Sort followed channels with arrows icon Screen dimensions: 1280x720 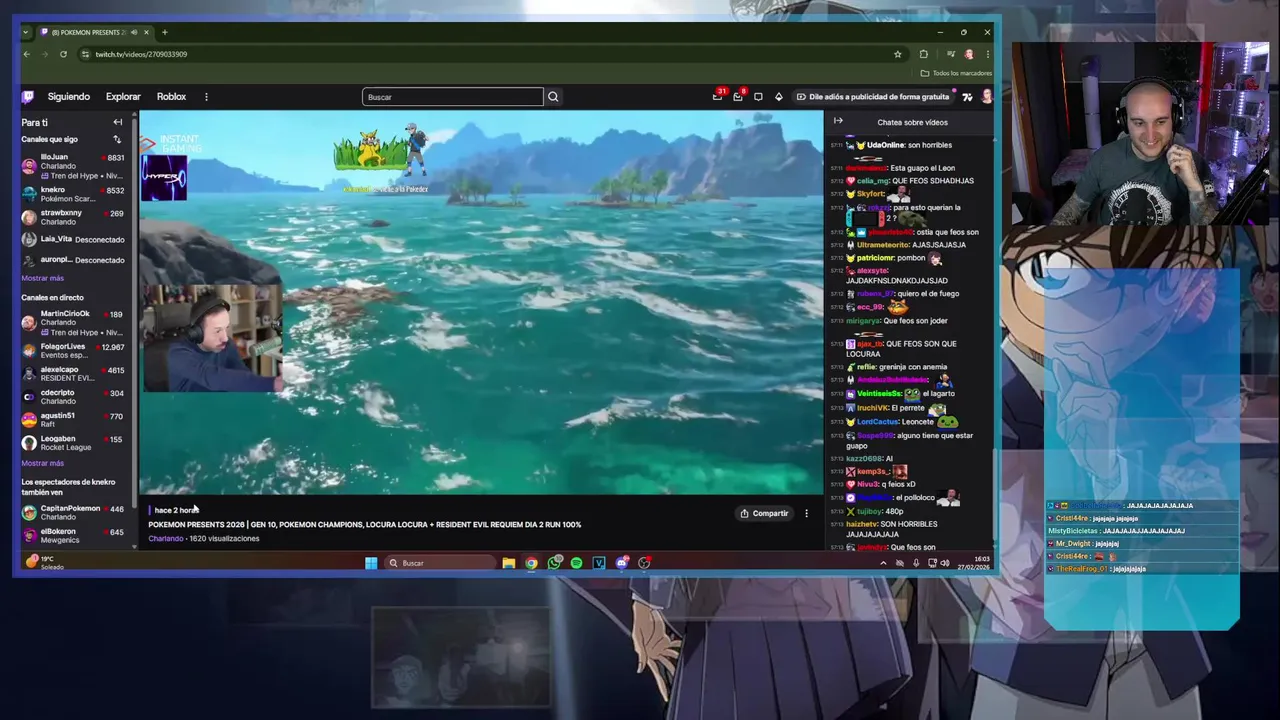pos(117,139)
